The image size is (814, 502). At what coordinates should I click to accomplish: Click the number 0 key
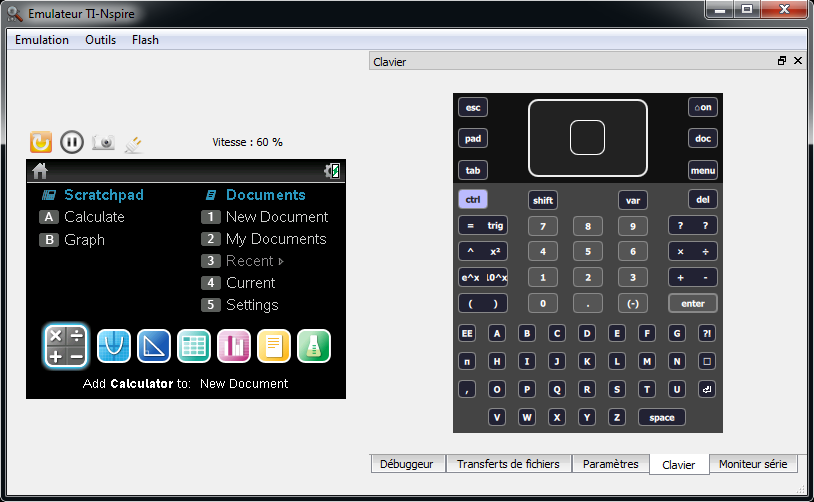543,304
